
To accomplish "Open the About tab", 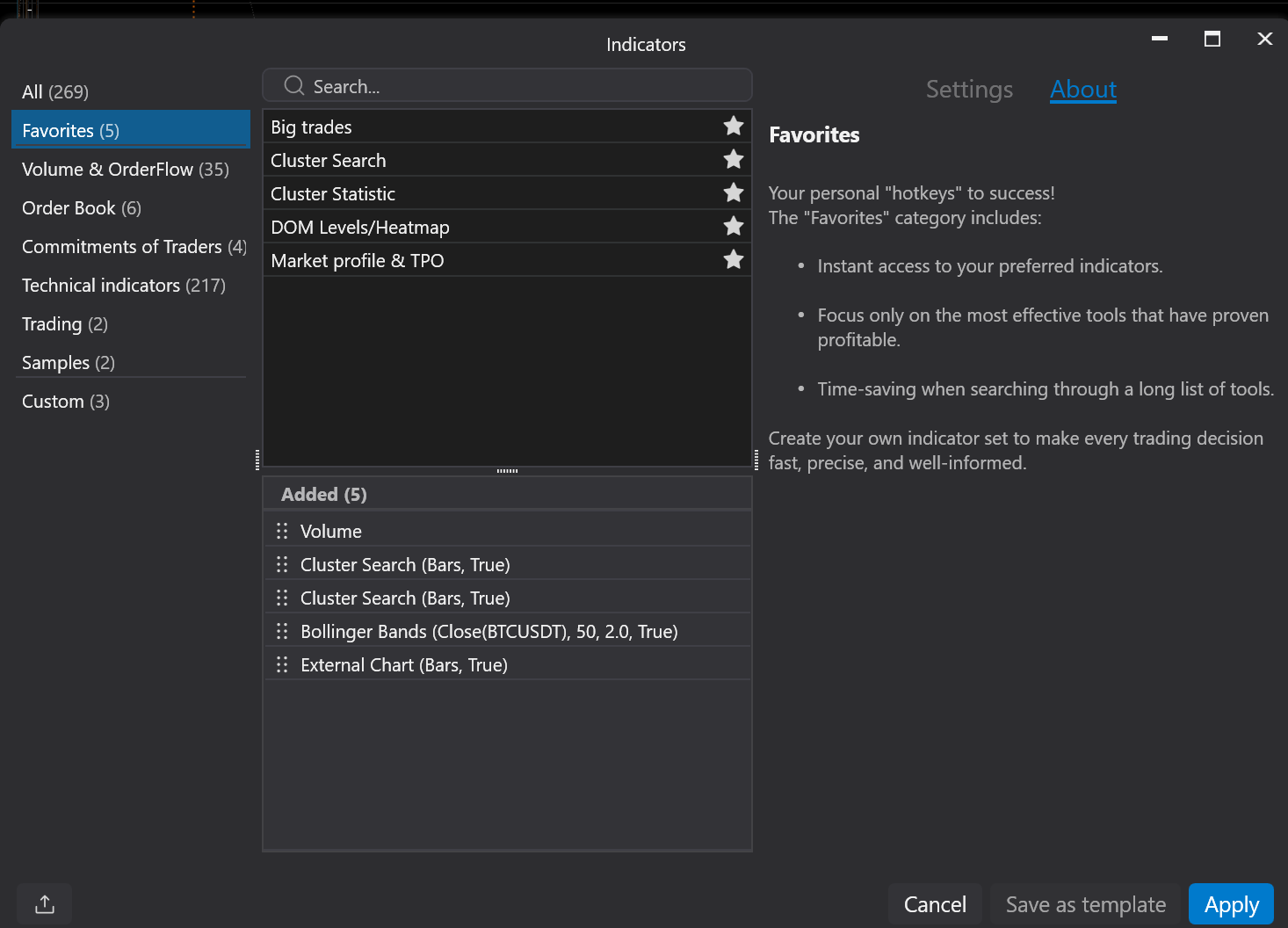I will coord(1082,90).
